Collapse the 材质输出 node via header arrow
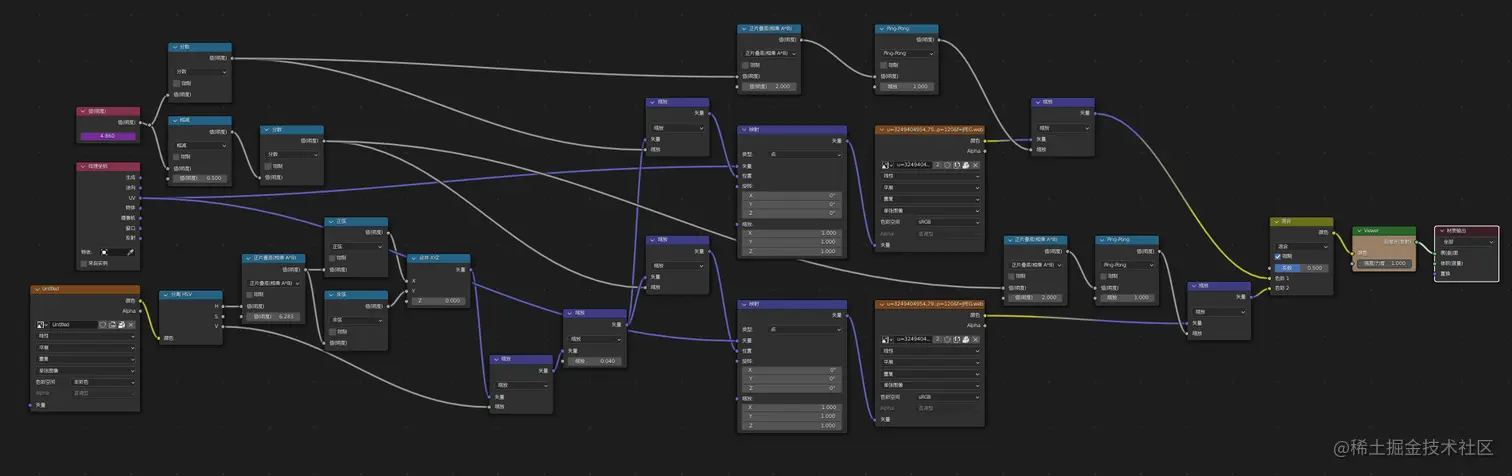Screen dimensions: 1512x476 click(x=1442, y=231)
